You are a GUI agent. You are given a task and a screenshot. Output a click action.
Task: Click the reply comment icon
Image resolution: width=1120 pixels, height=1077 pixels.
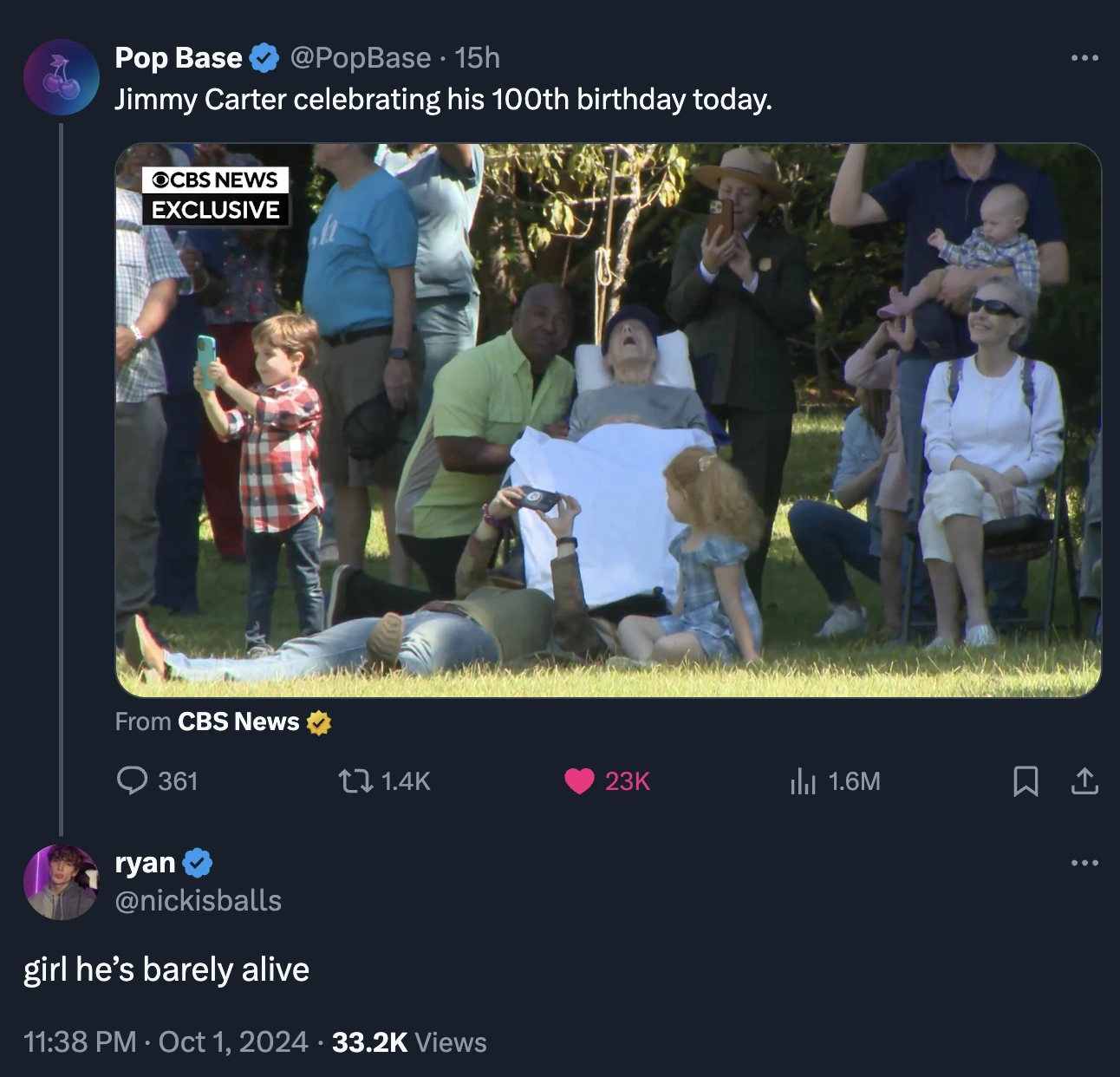(x=133, y=781)
